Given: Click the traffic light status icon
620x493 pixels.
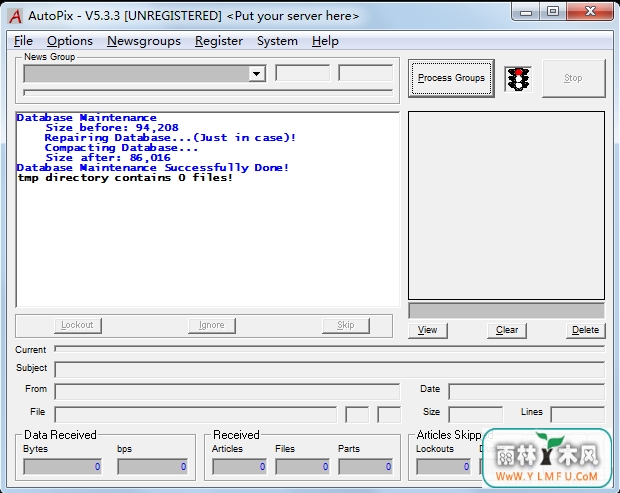Looking at the screenshot, I should click(x=518, y=79).
